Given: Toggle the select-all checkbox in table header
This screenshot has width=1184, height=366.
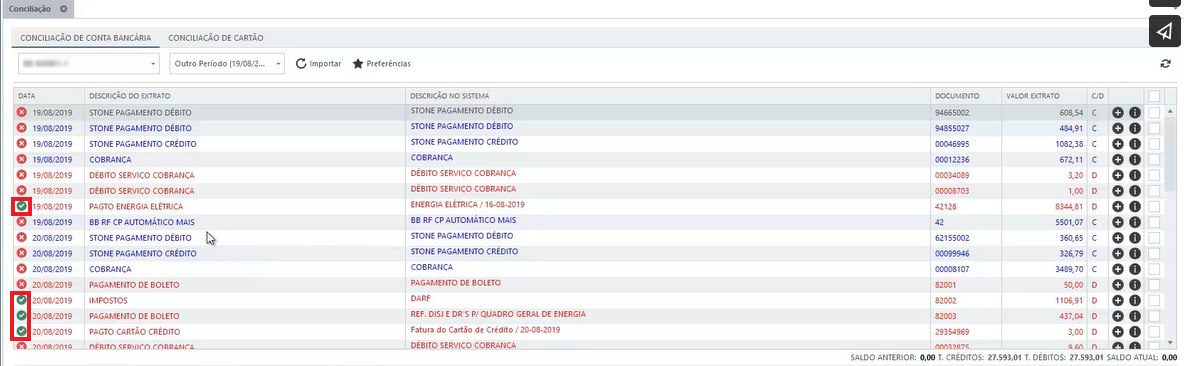Looking at the screenshot, I should [1154, 96].
